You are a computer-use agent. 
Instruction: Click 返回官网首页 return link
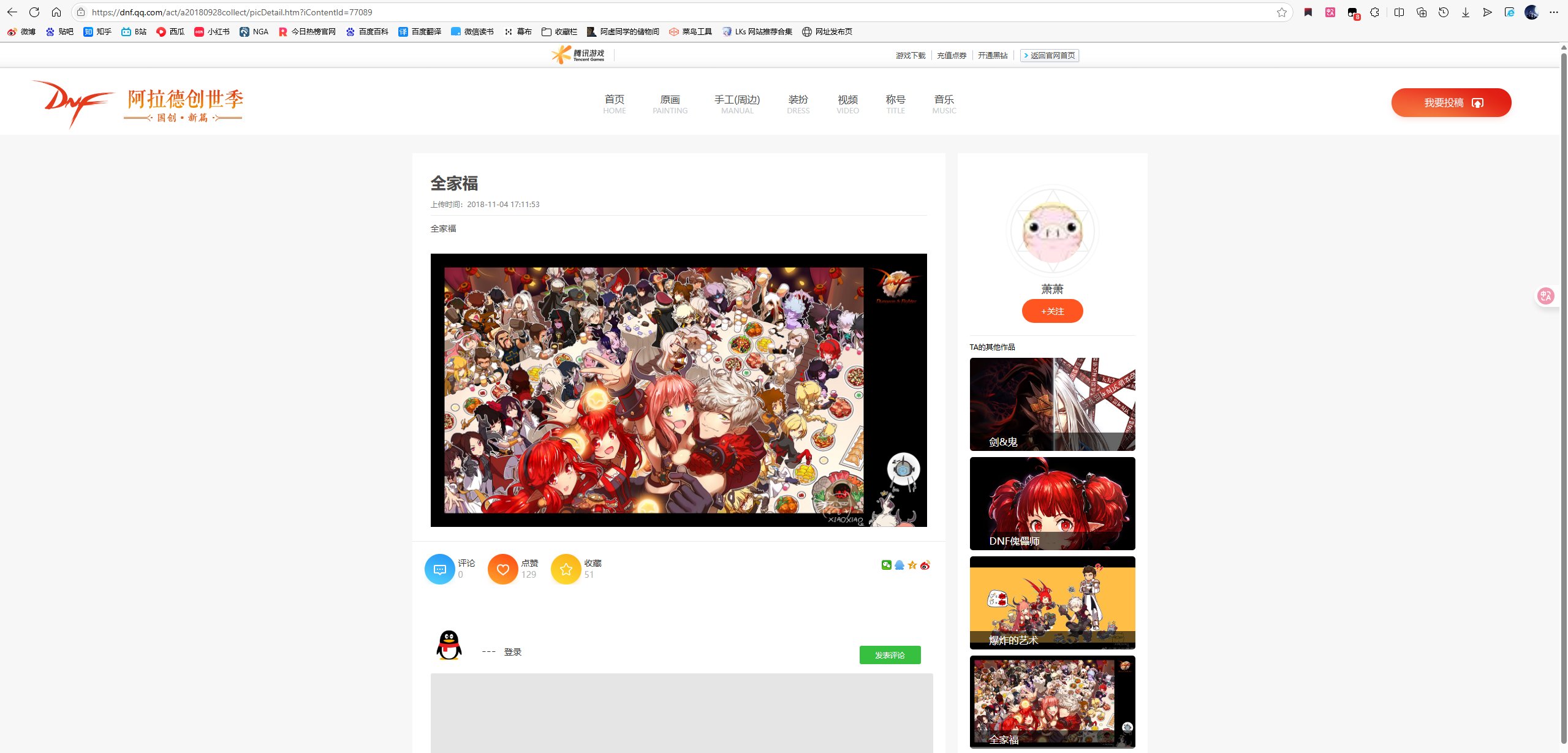click(x=1050, y=56)
